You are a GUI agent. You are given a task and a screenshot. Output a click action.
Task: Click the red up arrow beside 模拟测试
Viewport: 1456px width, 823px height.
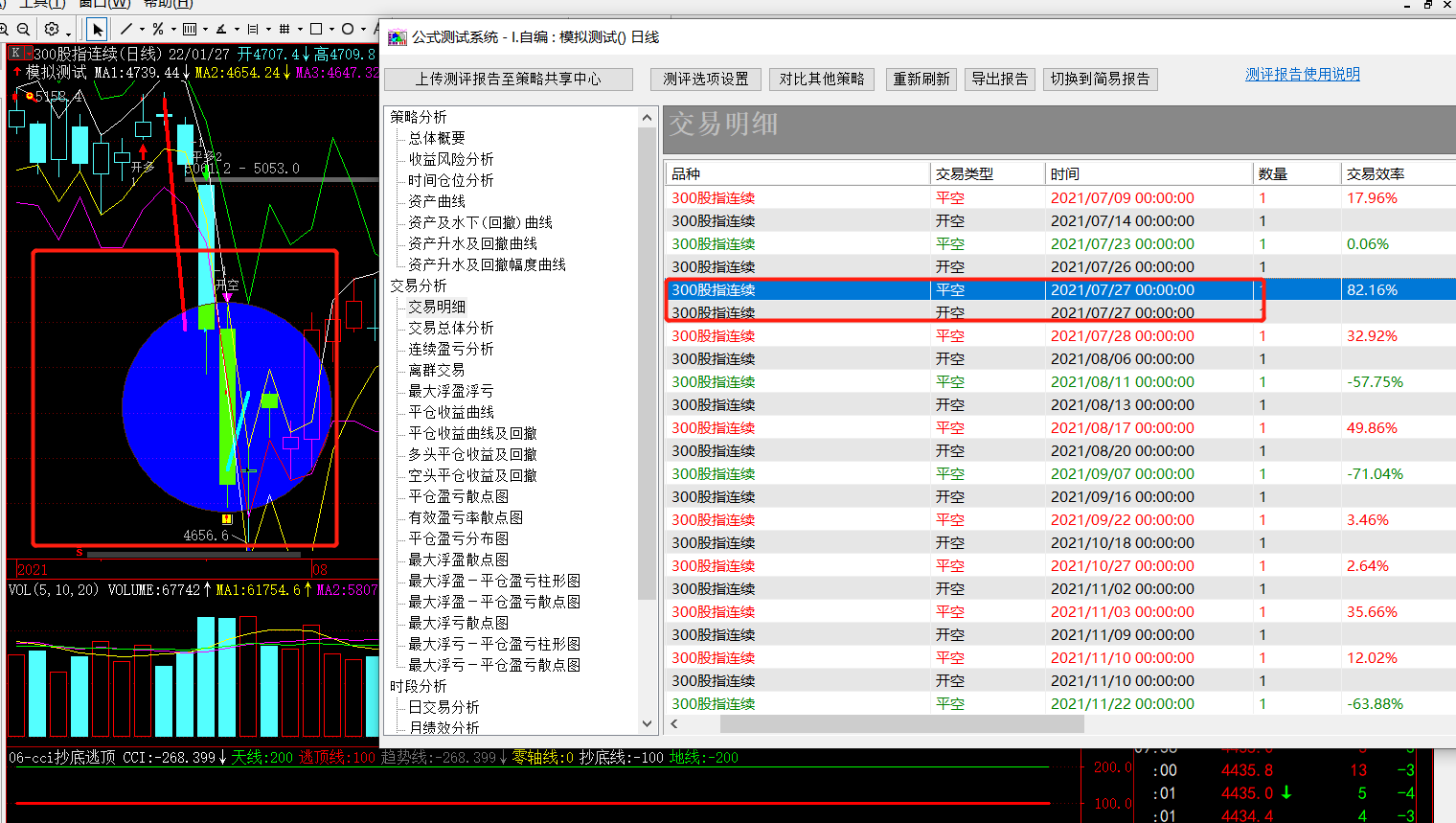(16, 71)
